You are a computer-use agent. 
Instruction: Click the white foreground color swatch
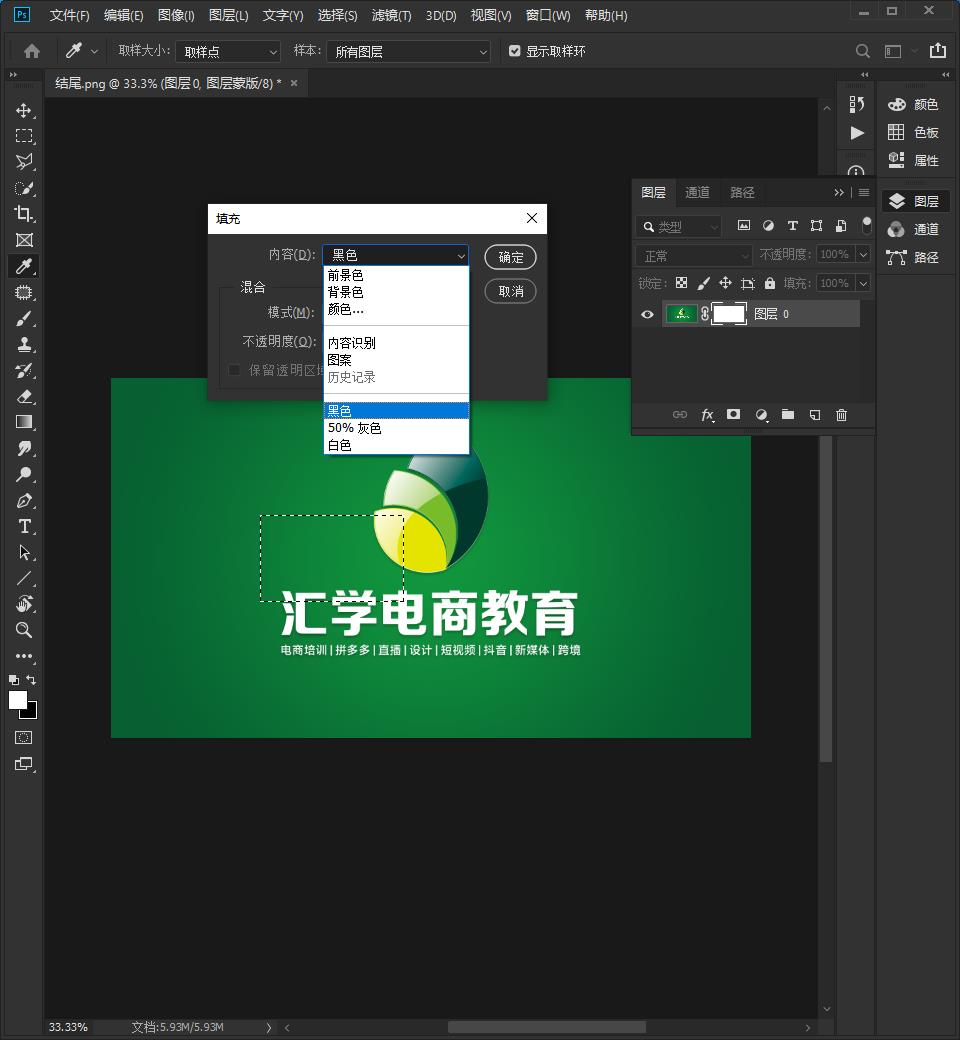coord(17,699)
